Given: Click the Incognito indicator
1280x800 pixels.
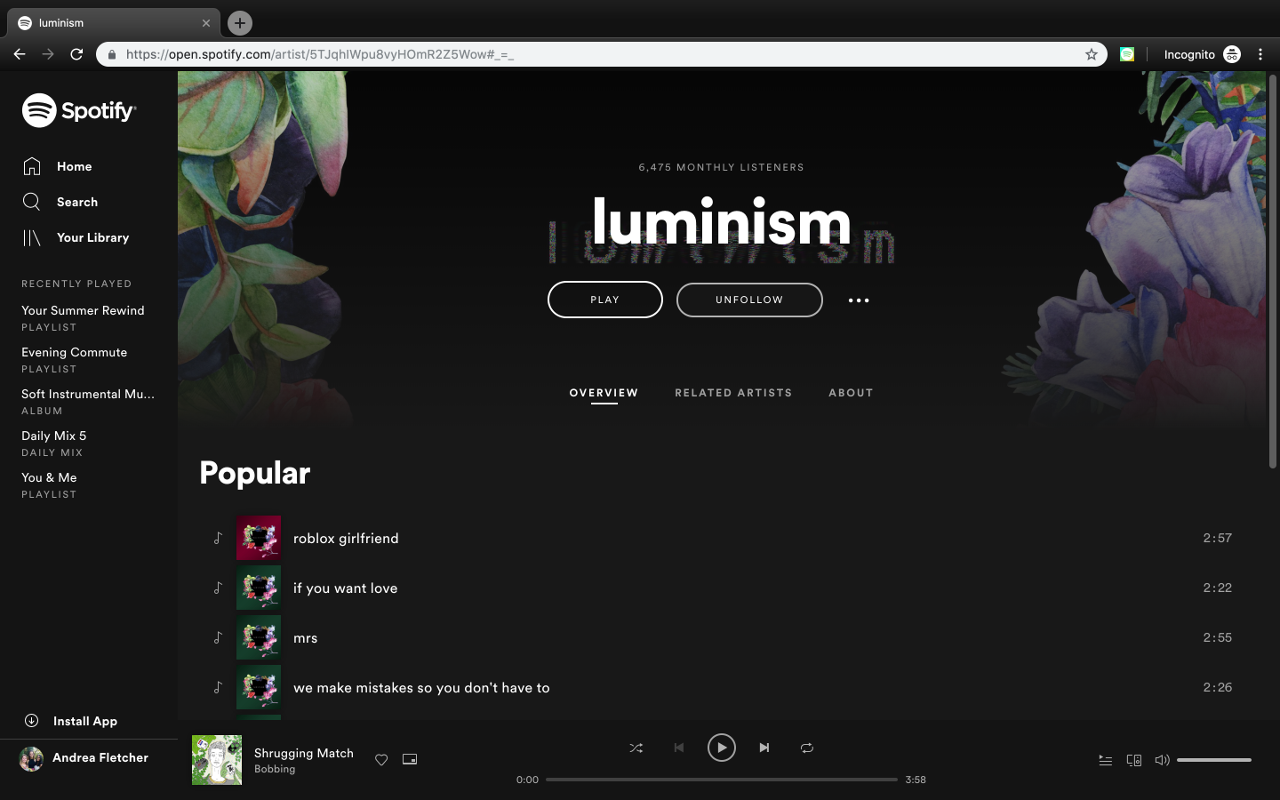Looking at the screenshot, I should tap(1202, 54).
